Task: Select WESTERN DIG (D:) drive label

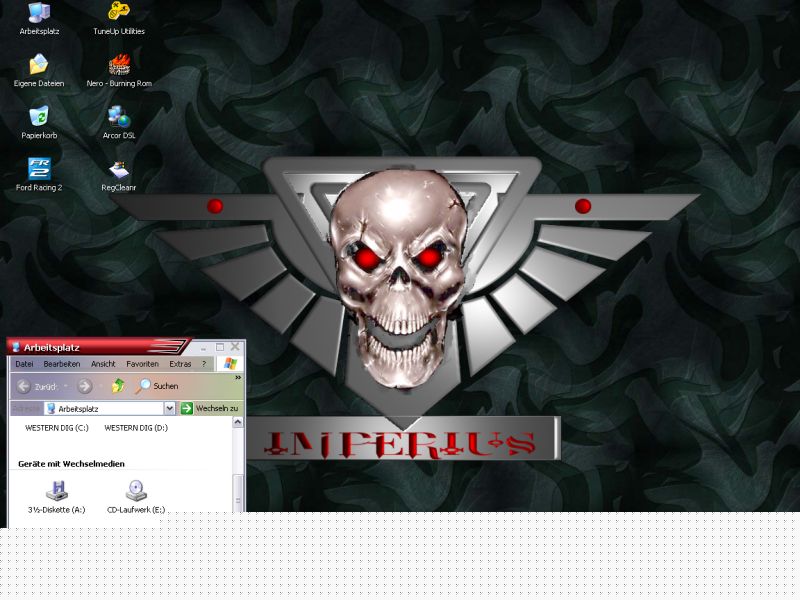Action: click(136, 428)
